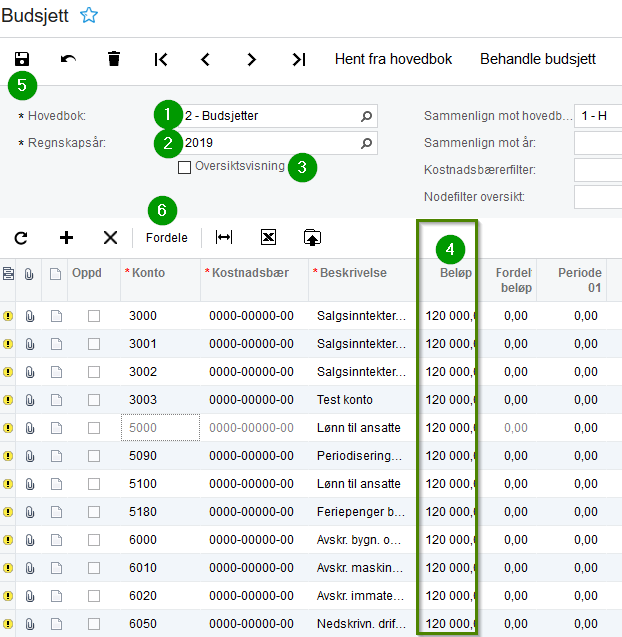Export grid to Excel icon
Screen dimensions: 622x637
(x=268, y=237)
